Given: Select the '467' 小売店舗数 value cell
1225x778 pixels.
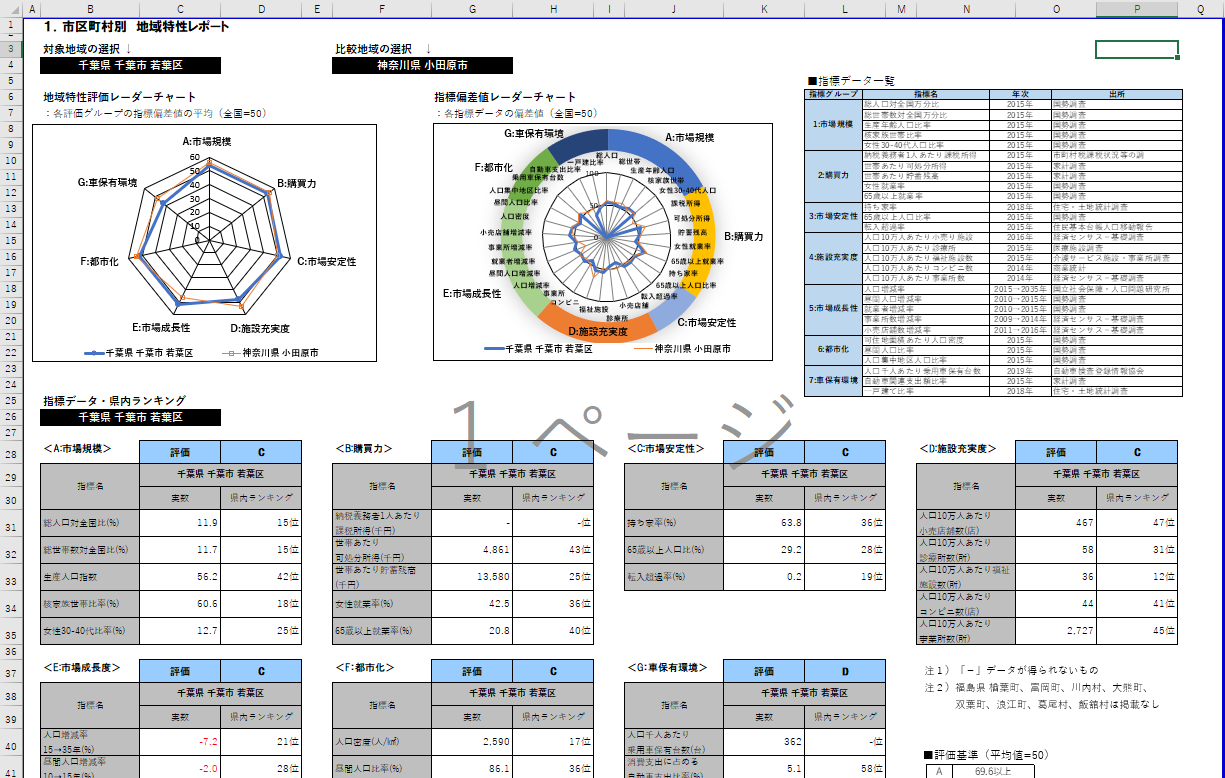Looking at the screenshot, I should [1057, 523].
